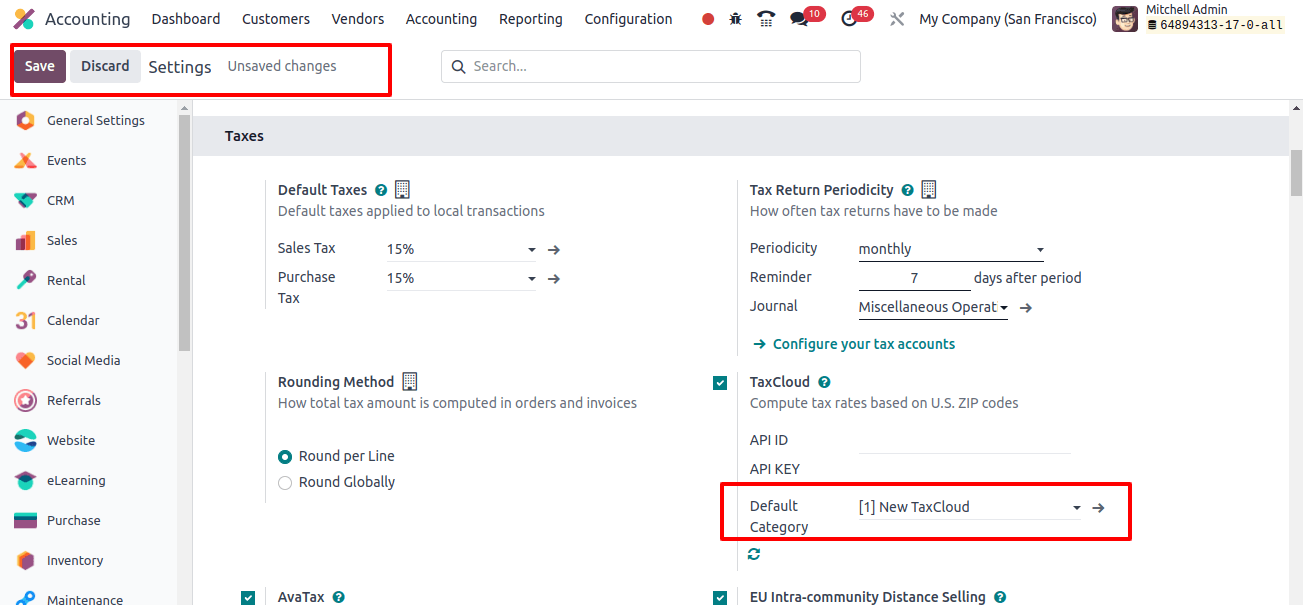Click the search magnifier icon
Viewport: 1303px width, 605px height.
click(459, 67)
